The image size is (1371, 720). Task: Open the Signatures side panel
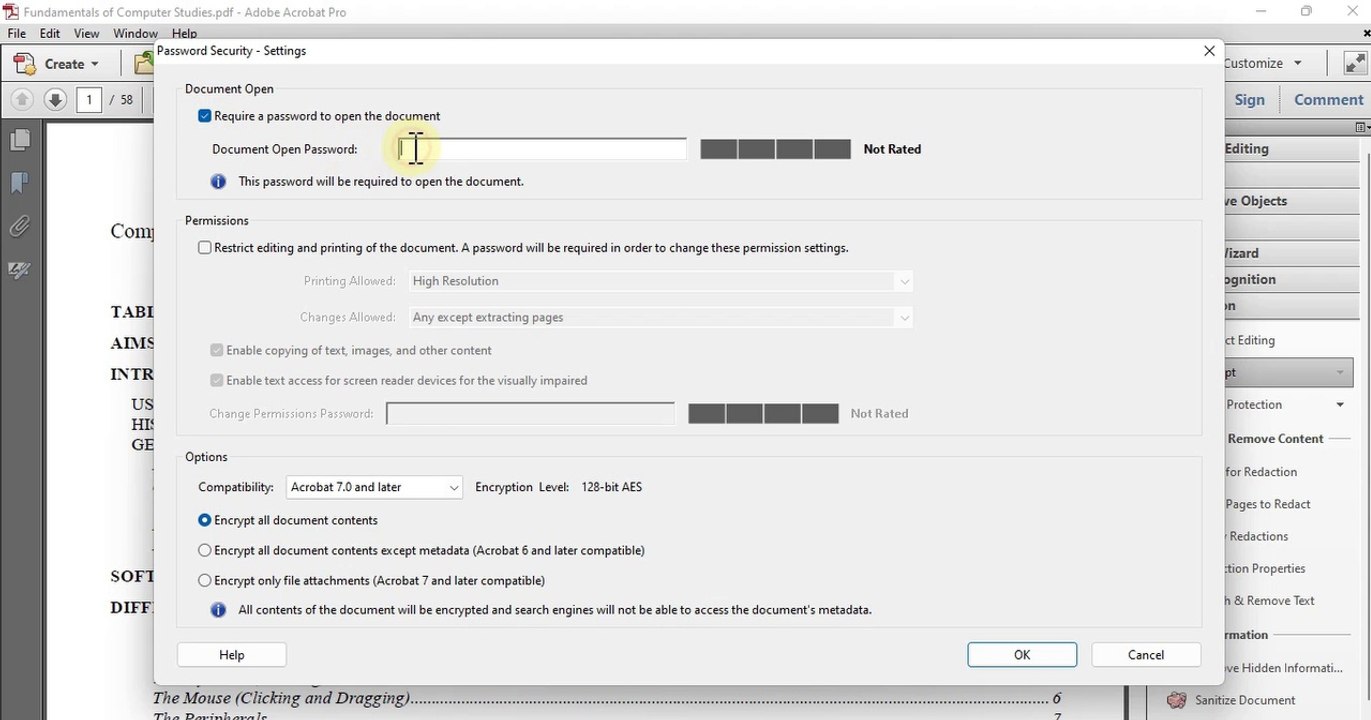(x=19, y=270)
